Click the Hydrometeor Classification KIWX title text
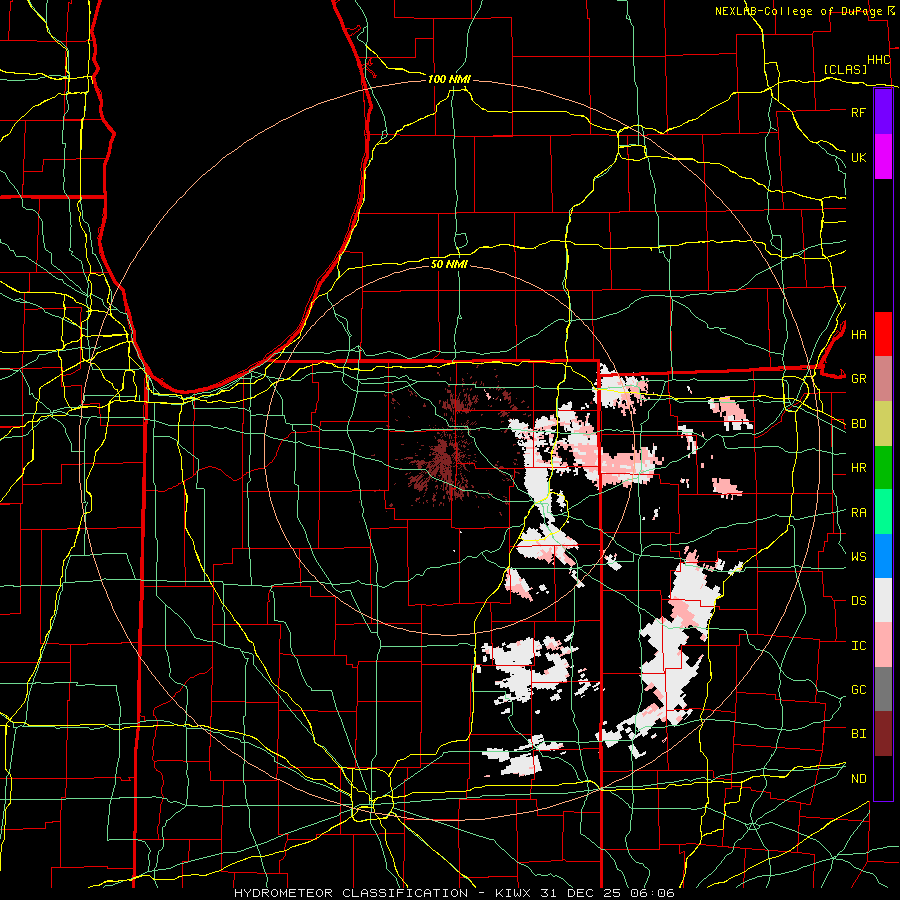 [x=454, y=893]
